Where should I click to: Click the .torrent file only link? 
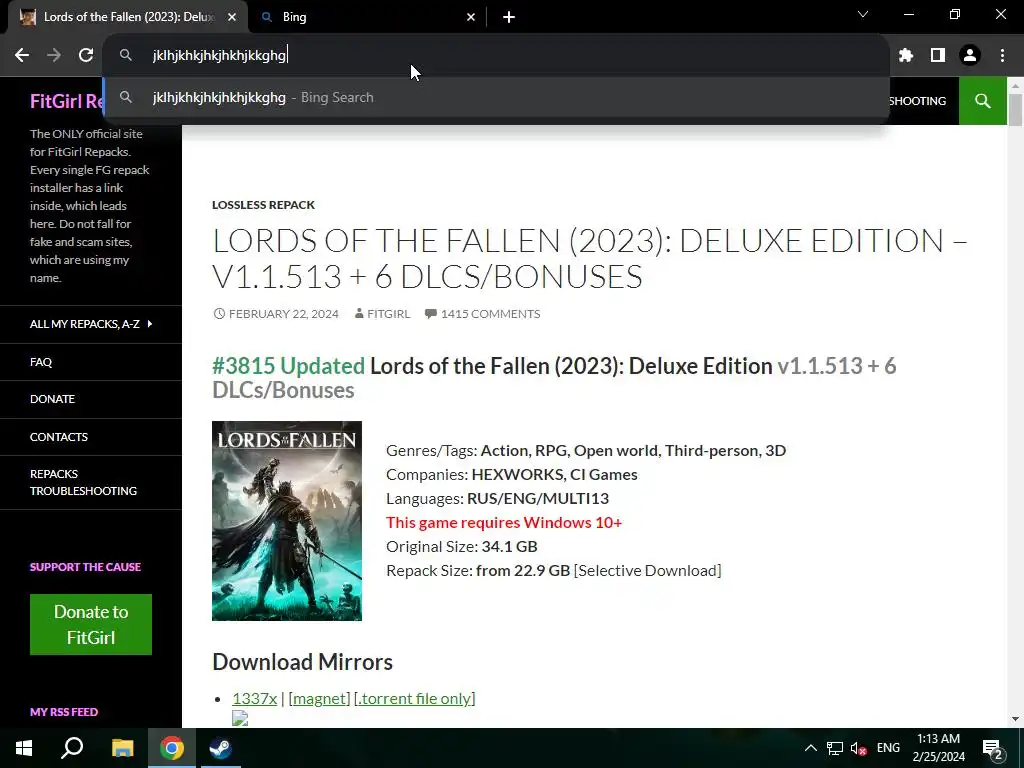tap(415, 698)
